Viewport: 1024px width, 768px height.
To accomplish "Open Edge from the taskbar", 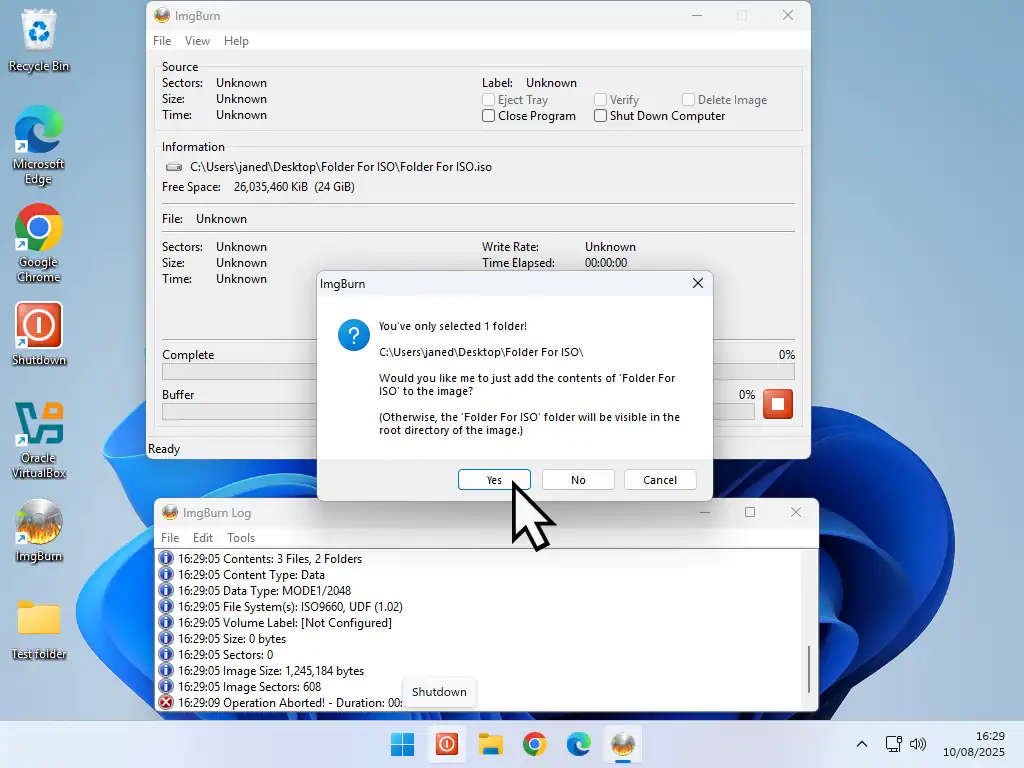I will 579,744.
